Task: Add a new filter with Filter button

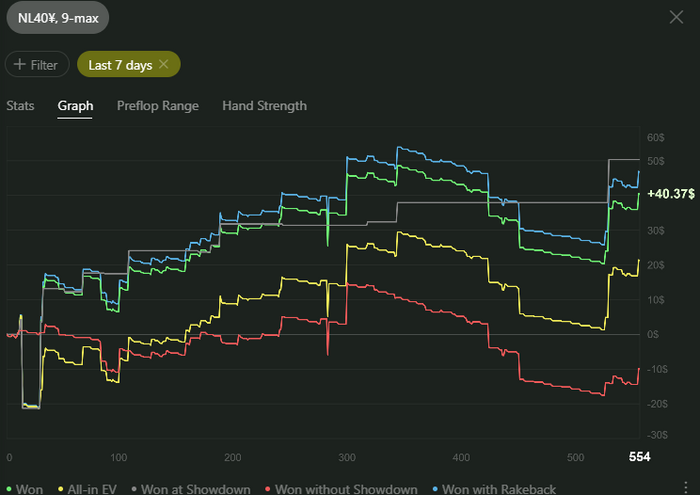Action: [37, 65]
